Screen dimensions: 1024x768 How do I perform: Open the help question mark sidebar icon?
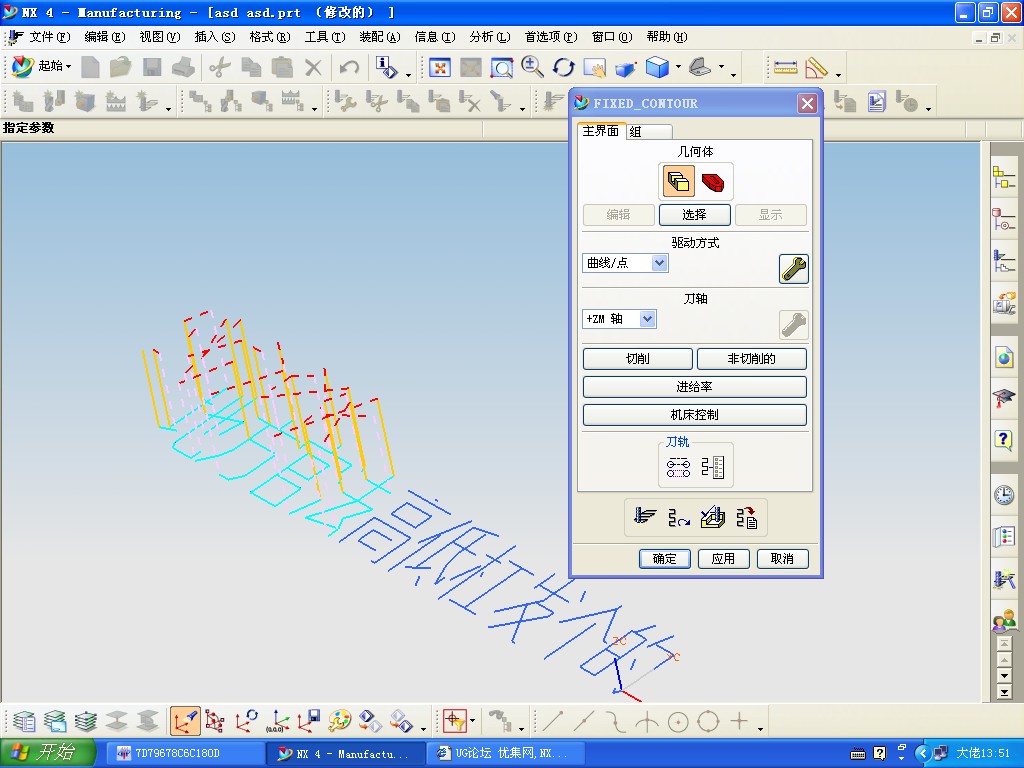click(1004, 439)
